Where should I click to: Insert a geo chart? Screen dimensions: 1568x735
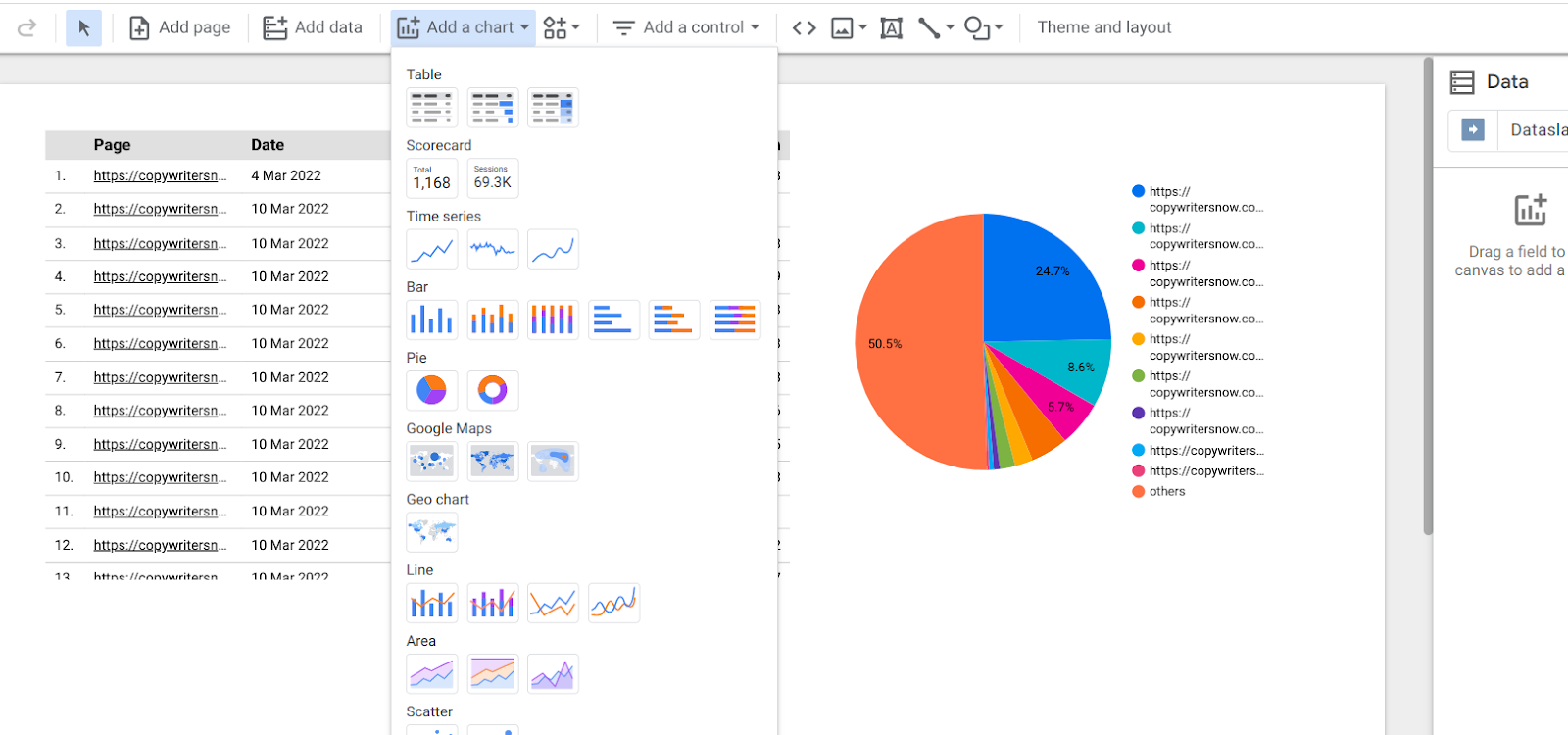coord(432,532)
